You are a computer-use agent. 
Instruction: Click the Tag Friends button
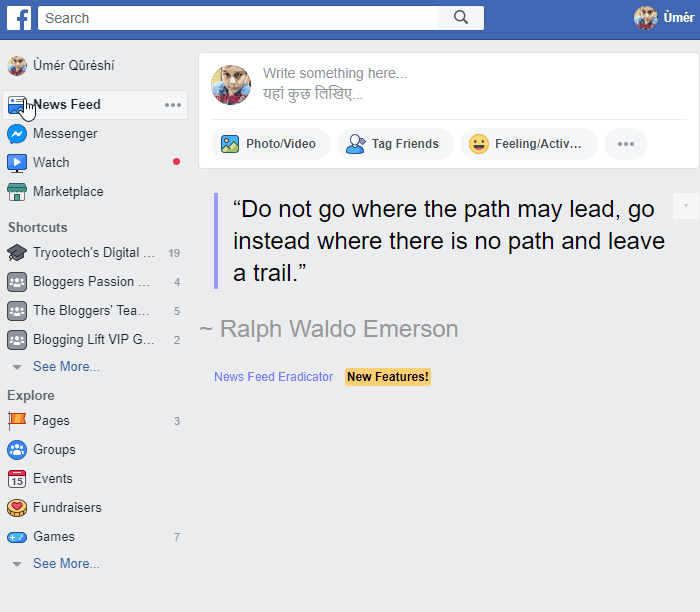(395, 144)
